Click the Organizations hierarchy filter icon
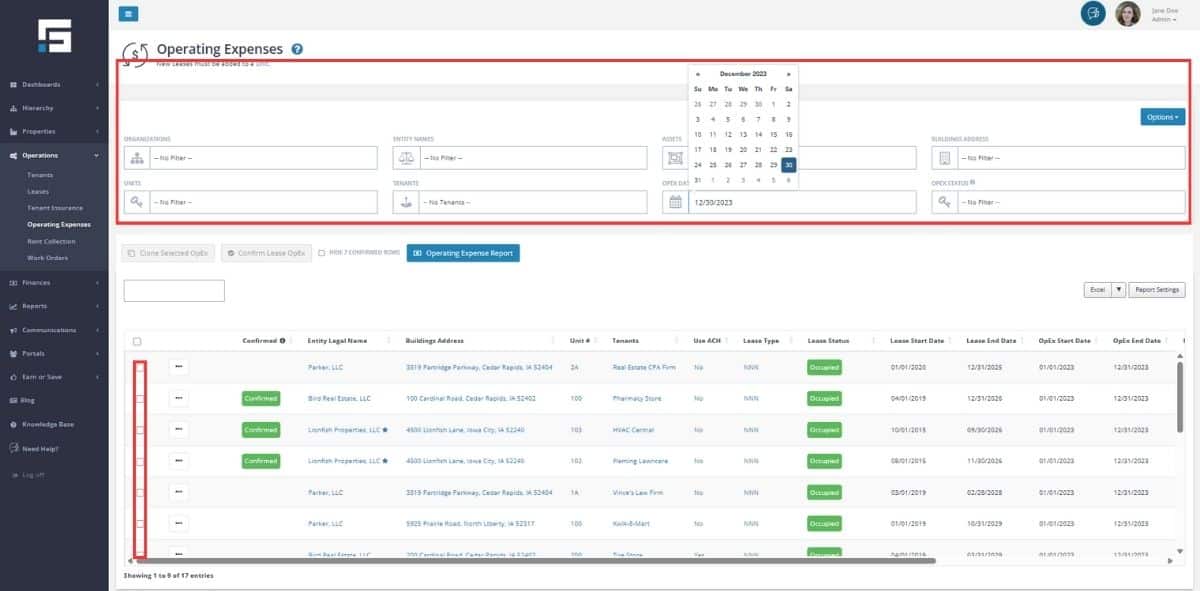This screenshot has height=591, width=1200. pyautogui.click(x=137, y=158)
